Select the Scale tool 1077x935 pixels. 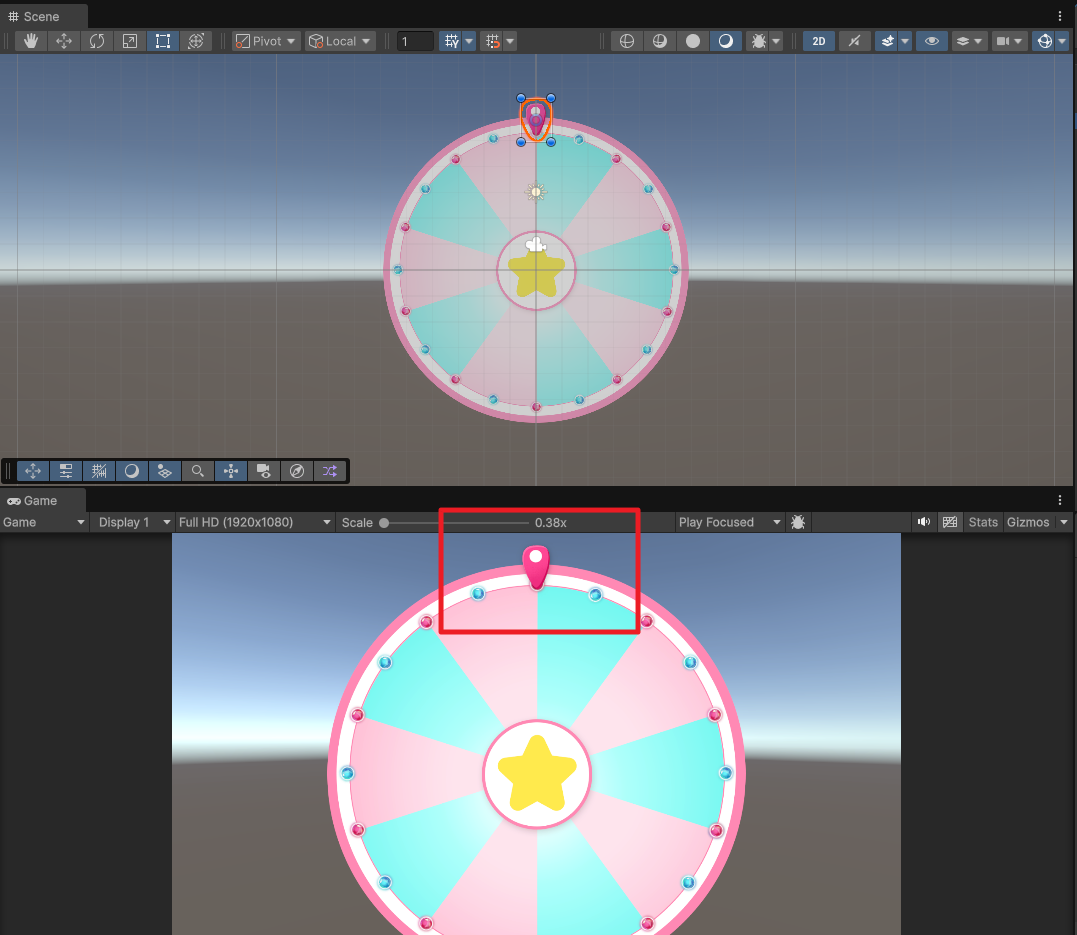coord(130,41)
